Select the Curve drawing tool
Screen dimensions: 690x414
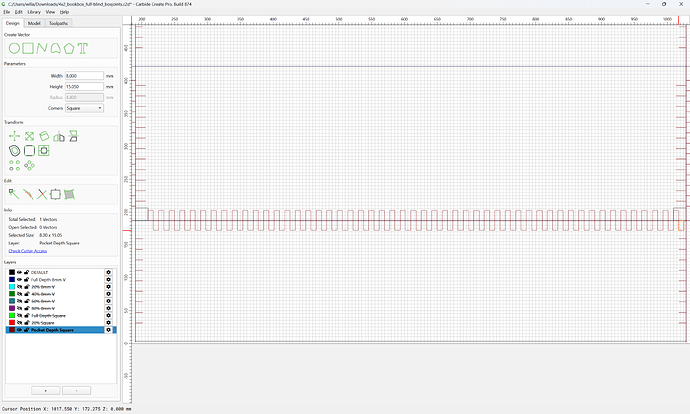[55, 48]
